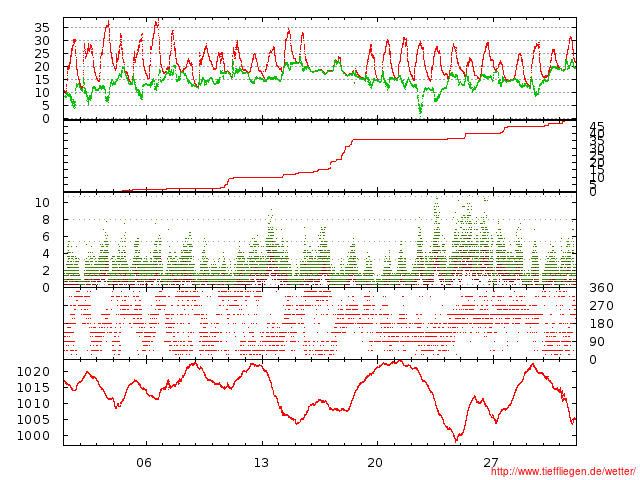Click the '1000' pressure axis label
This screenshot has height=480, width=640.
(x=33, y=436)
